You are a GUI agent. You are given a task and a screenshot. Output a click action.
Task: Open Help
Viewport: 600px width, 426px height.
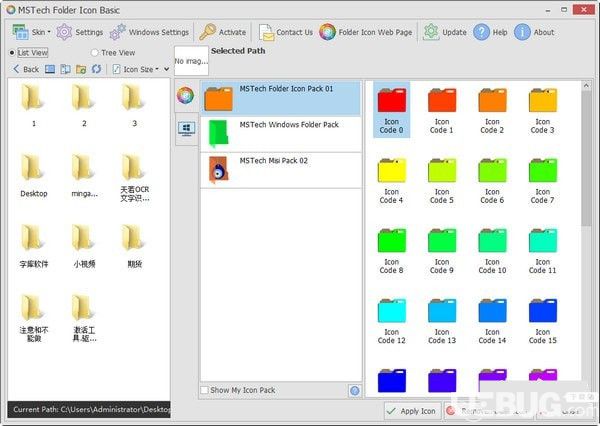tap(490, 32)
